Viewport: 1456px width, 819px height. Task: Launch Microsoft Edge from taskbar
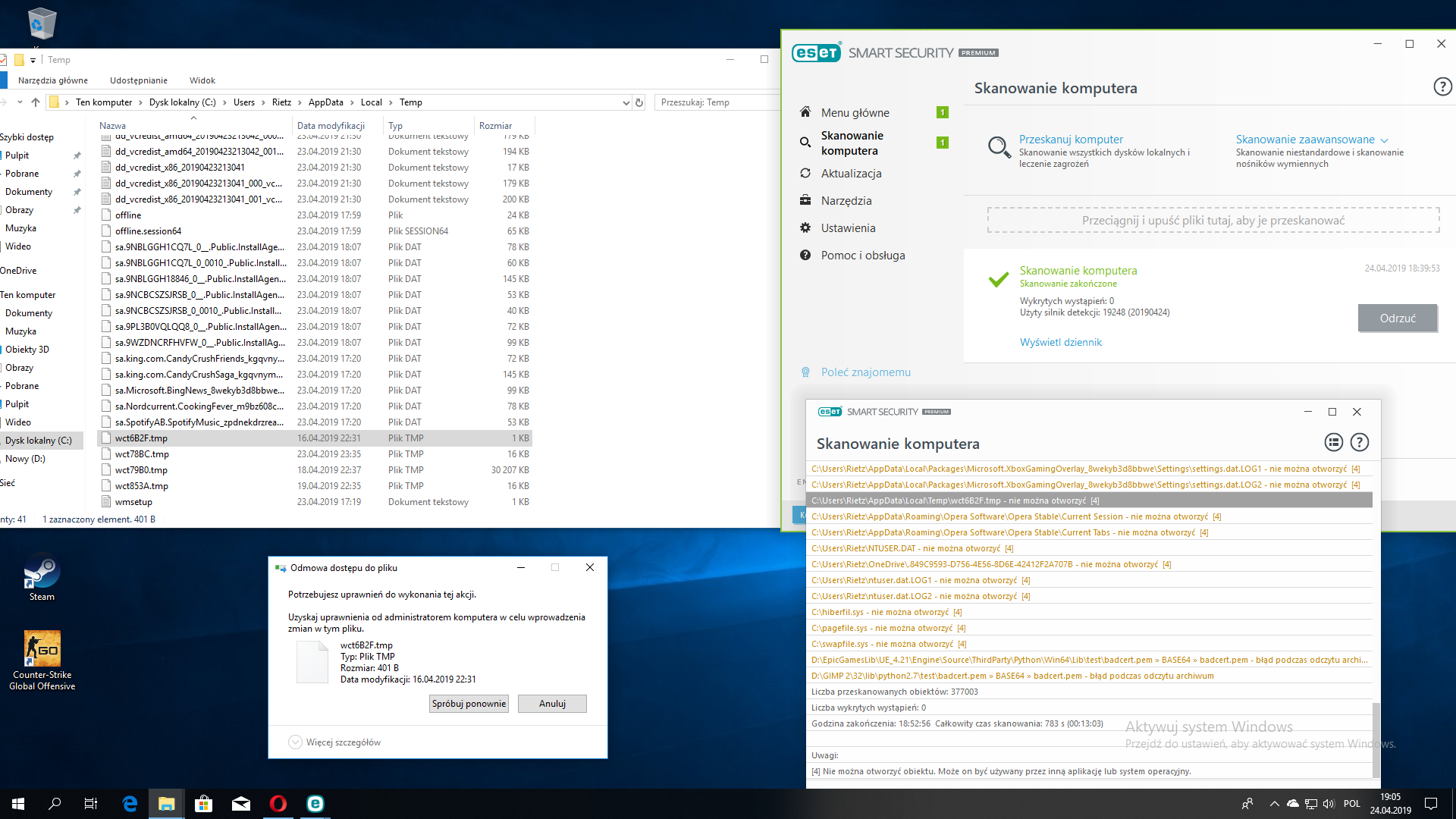tap(130, 804)
